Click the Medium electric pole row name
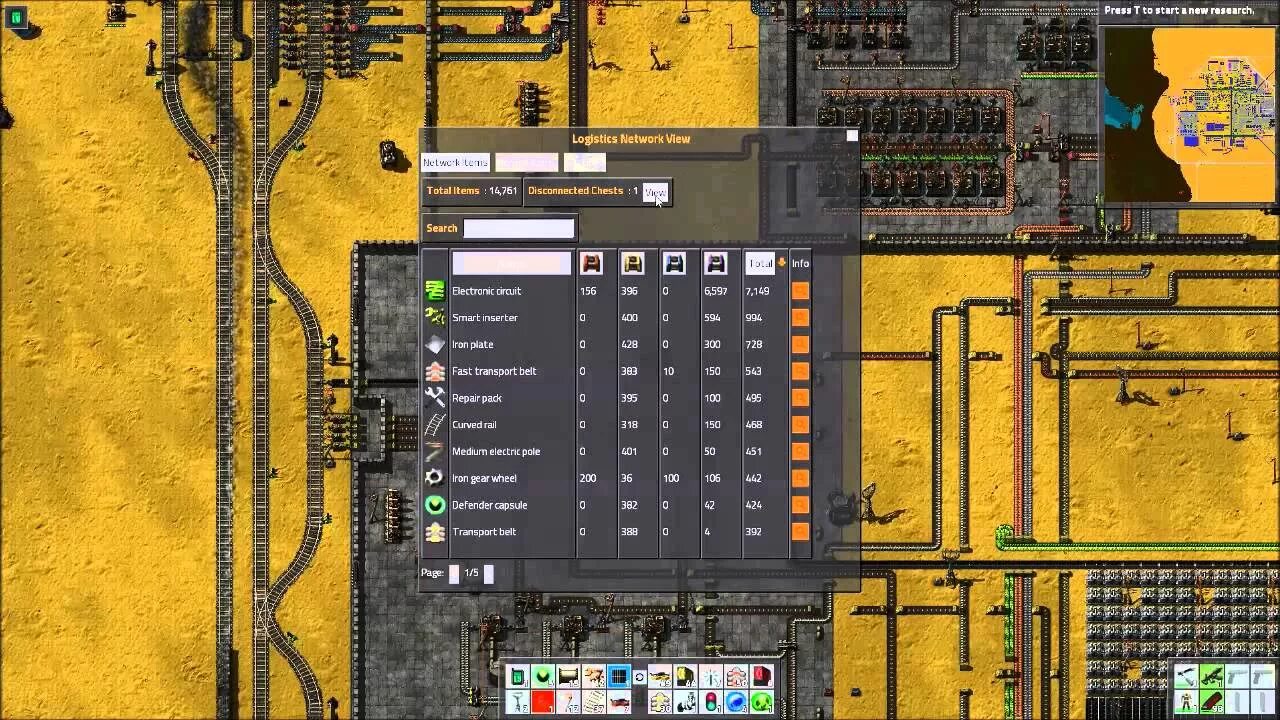The height and width of the screenshot is (720, 1280). click(496, 452)
